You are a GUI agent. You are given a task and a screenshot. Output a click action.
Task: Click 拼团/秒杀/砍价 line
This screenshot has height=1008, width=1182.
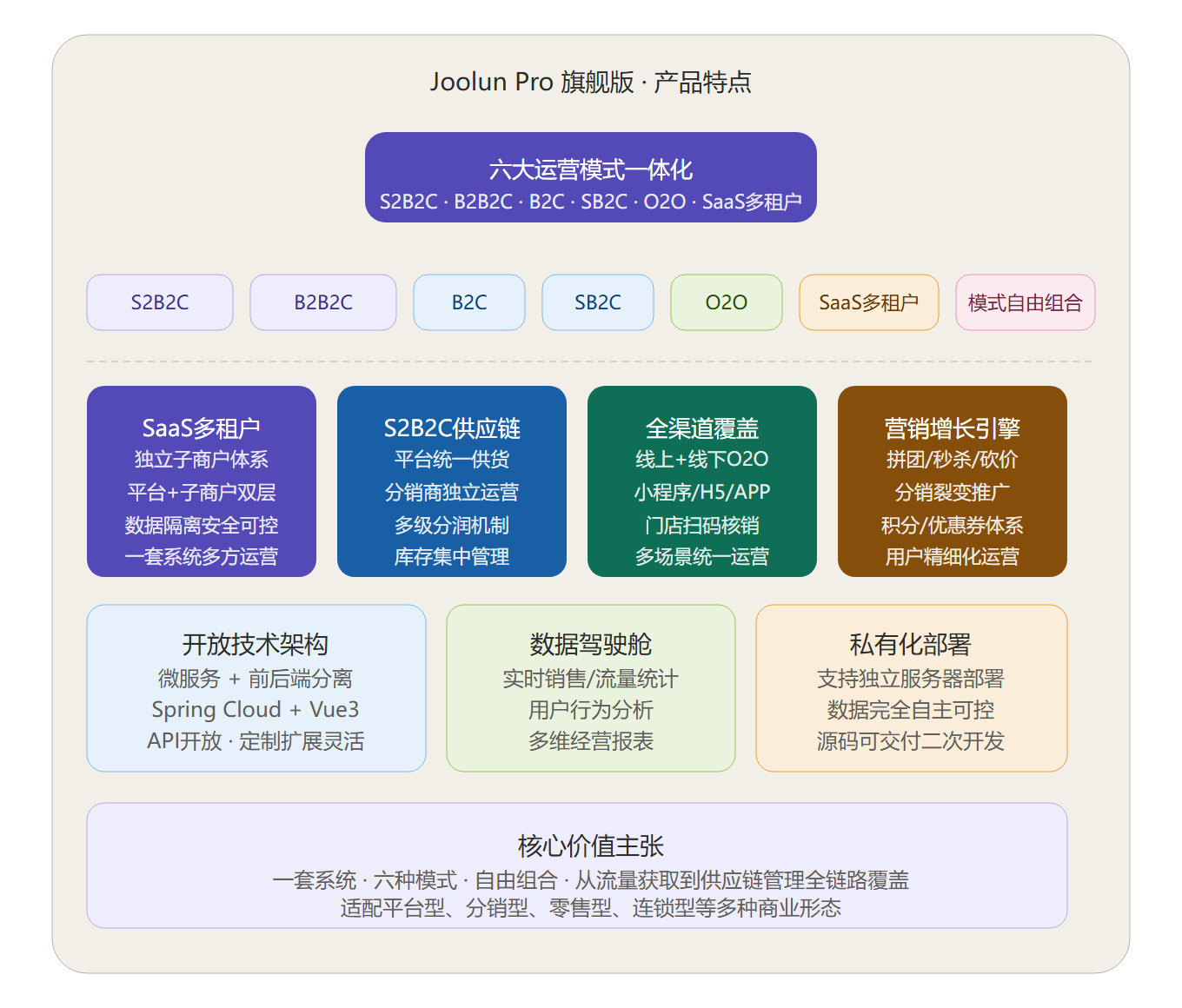953,460
